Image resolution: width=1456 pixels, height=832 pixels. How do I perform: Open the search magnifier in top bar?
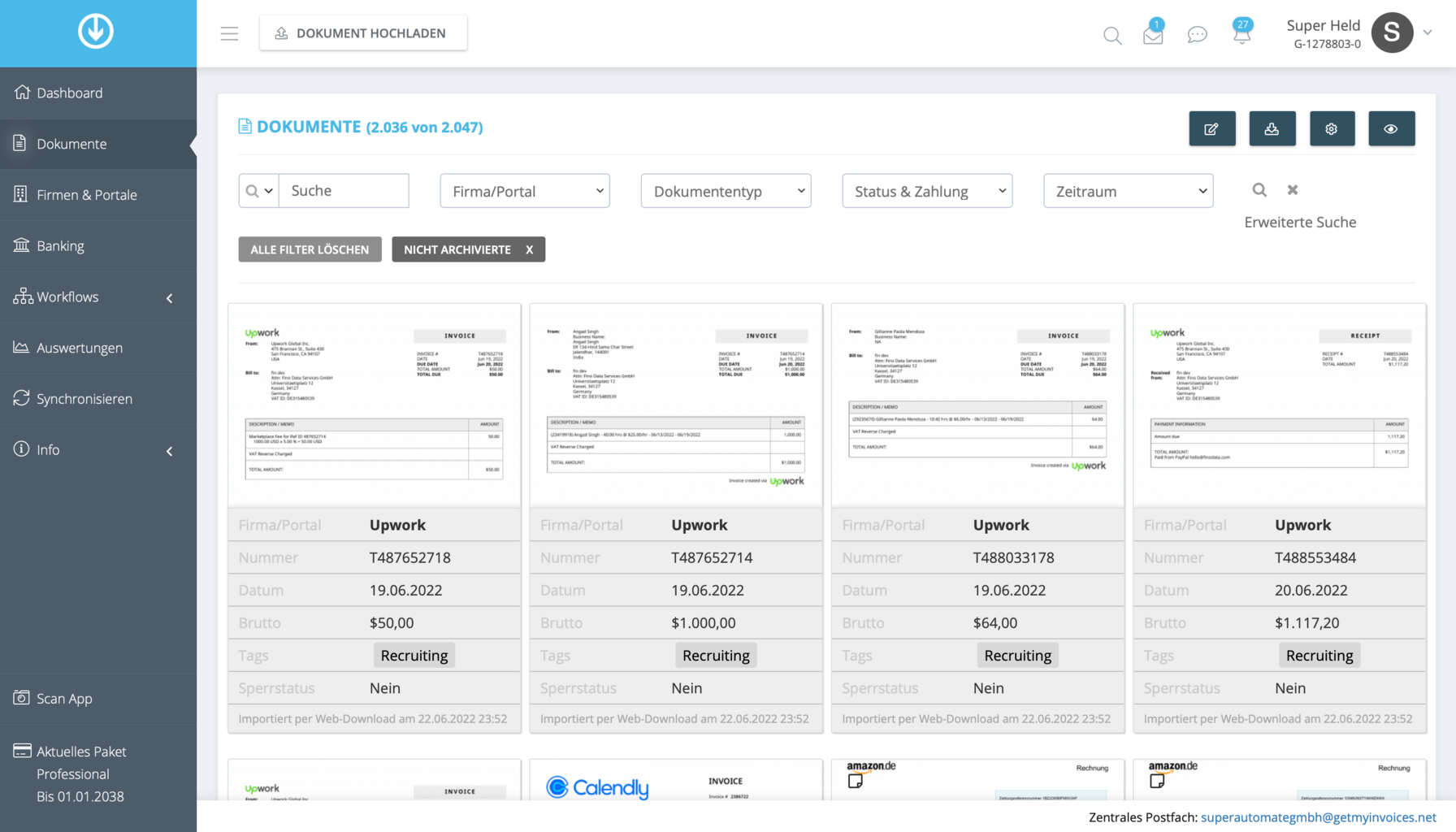[1112, 35]
